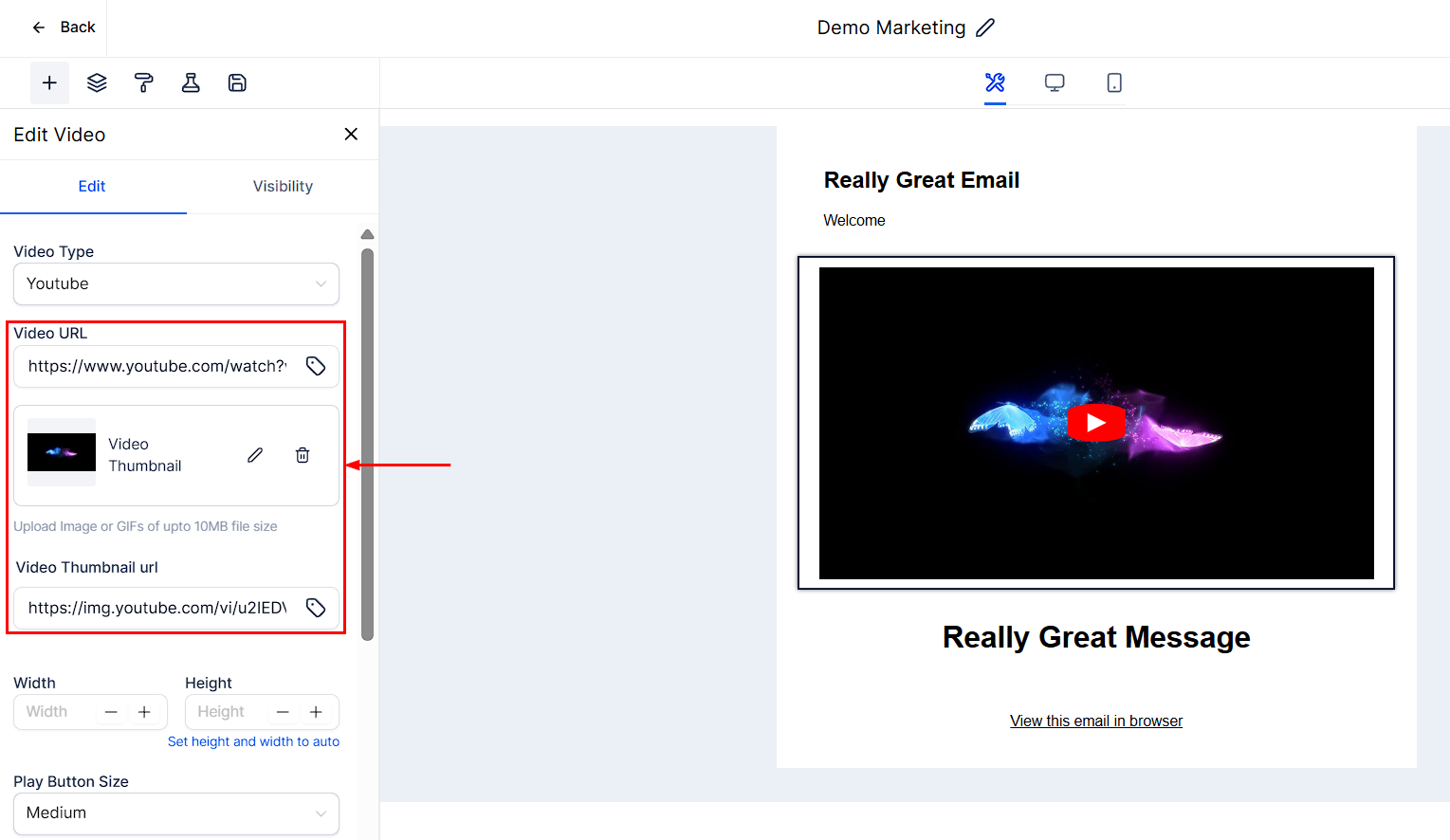1450x840 pixels.
Task: Expand the Play Button Size dropdown
Action: pyautogui.click(x=176, y=813)
